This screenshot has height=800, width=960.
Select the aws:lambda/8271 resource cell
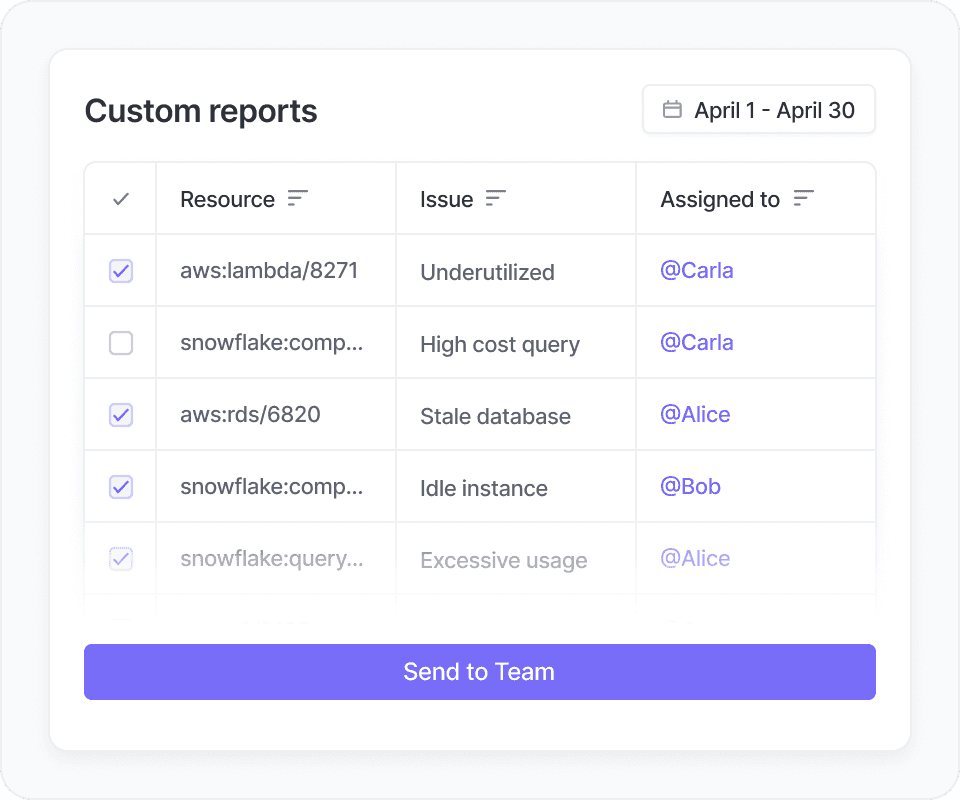(x=269, y=271)
